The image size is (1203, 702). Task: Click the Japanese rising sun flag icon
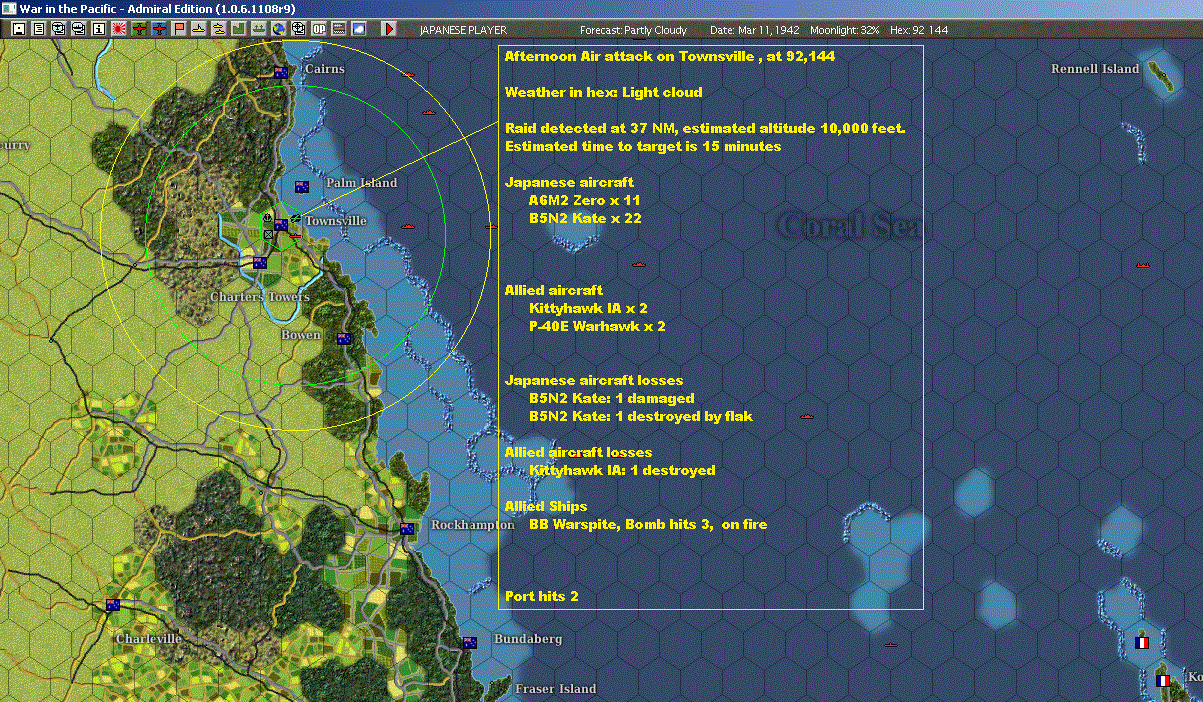point(119,29)
